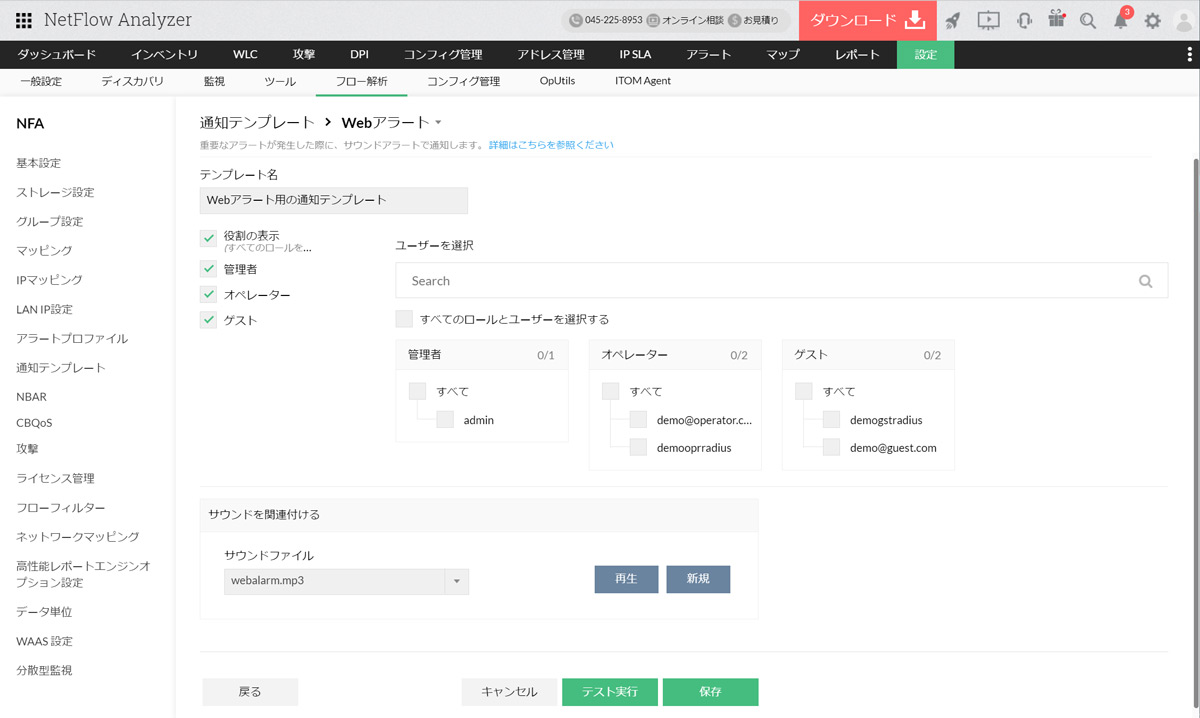Open the ディスカバリ settings tab
1200x718 pixels.
[x=132, y=81]
